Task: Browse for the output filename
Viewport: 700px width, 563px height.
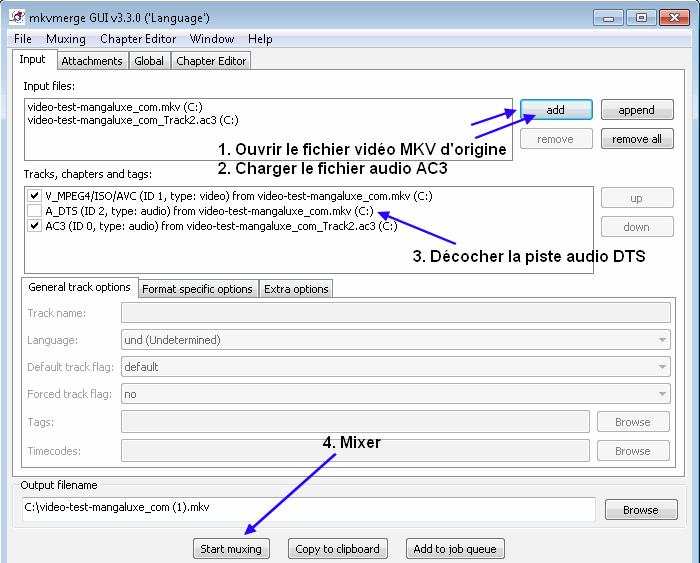Action: [x=640, y=510]
